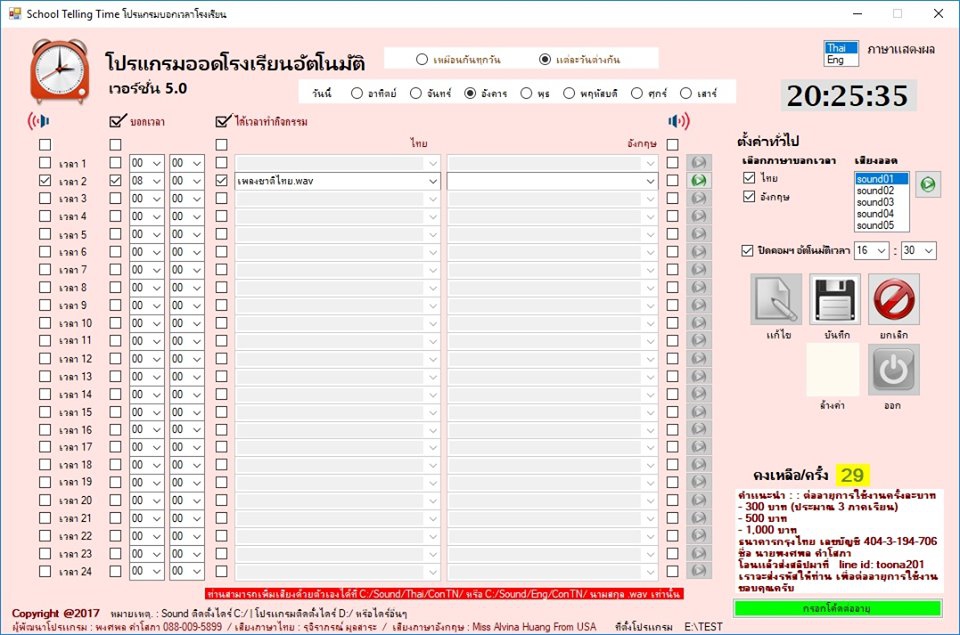The image size is (960, 635).
Task: Check the master checkbox above right column
Action: [x=672, y=145]
